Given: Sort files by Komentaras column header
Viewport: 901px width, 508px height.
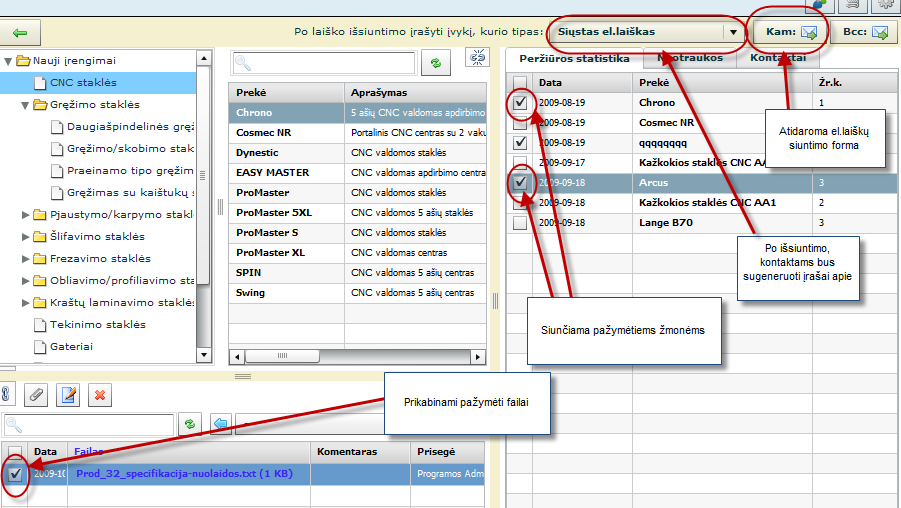Looking at the screenshot, I should (360, 452).
